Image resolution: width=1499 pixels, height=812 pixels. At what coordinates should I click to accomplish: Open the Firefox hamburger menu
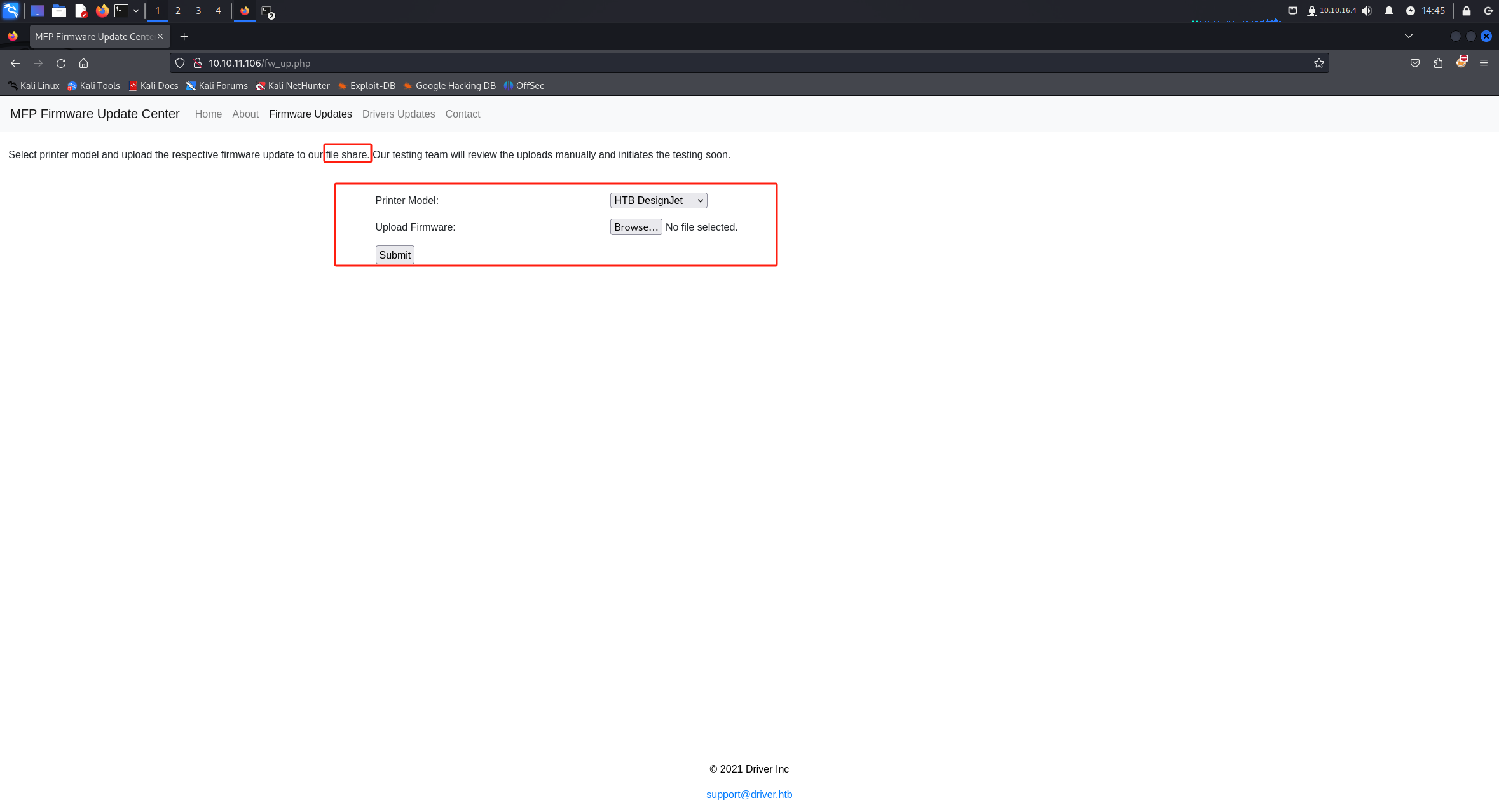pyautogui.click(x=1484, y=63)
